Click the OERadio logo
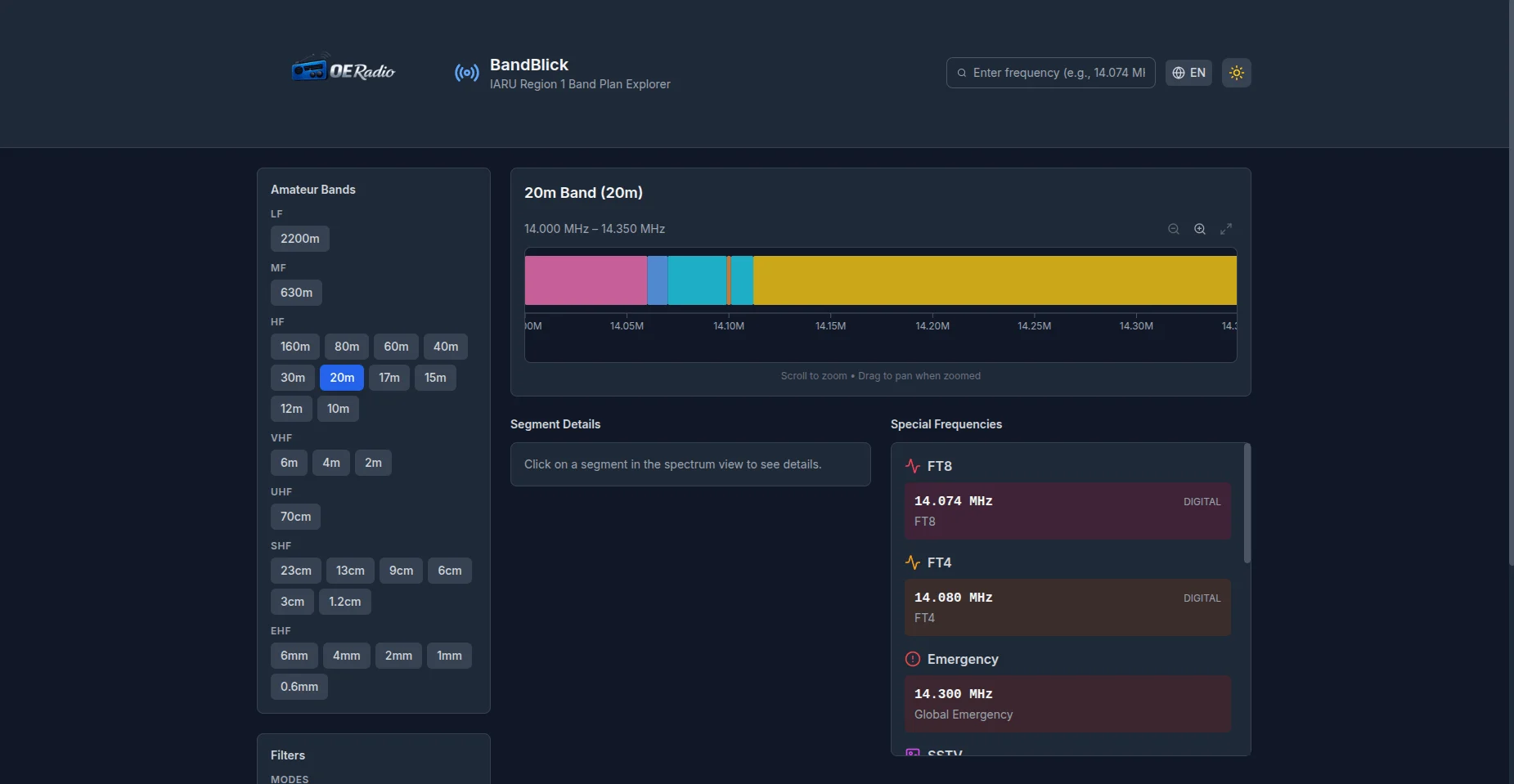 point(344,70)
